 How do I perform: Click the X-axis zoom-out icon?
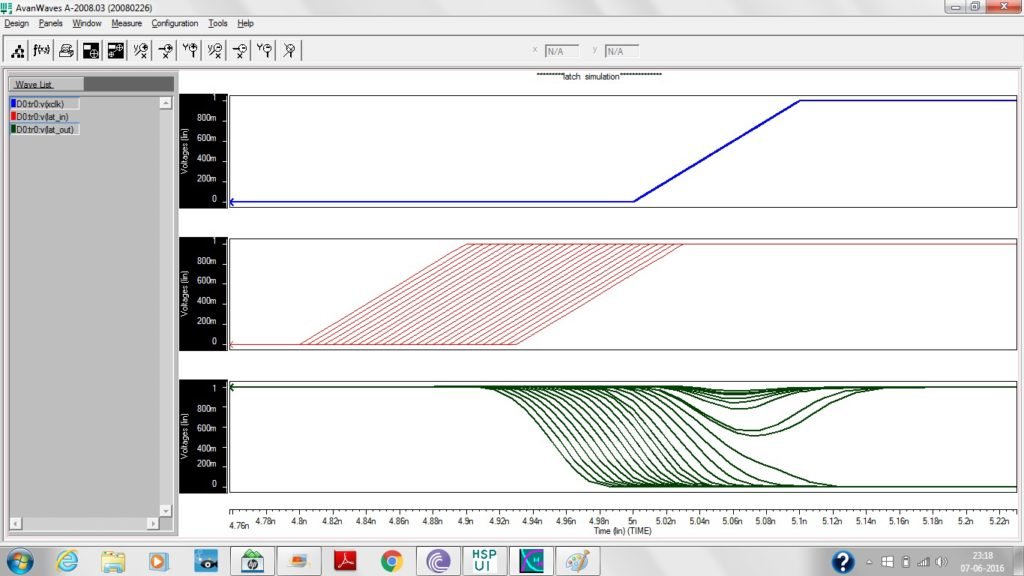240,50
